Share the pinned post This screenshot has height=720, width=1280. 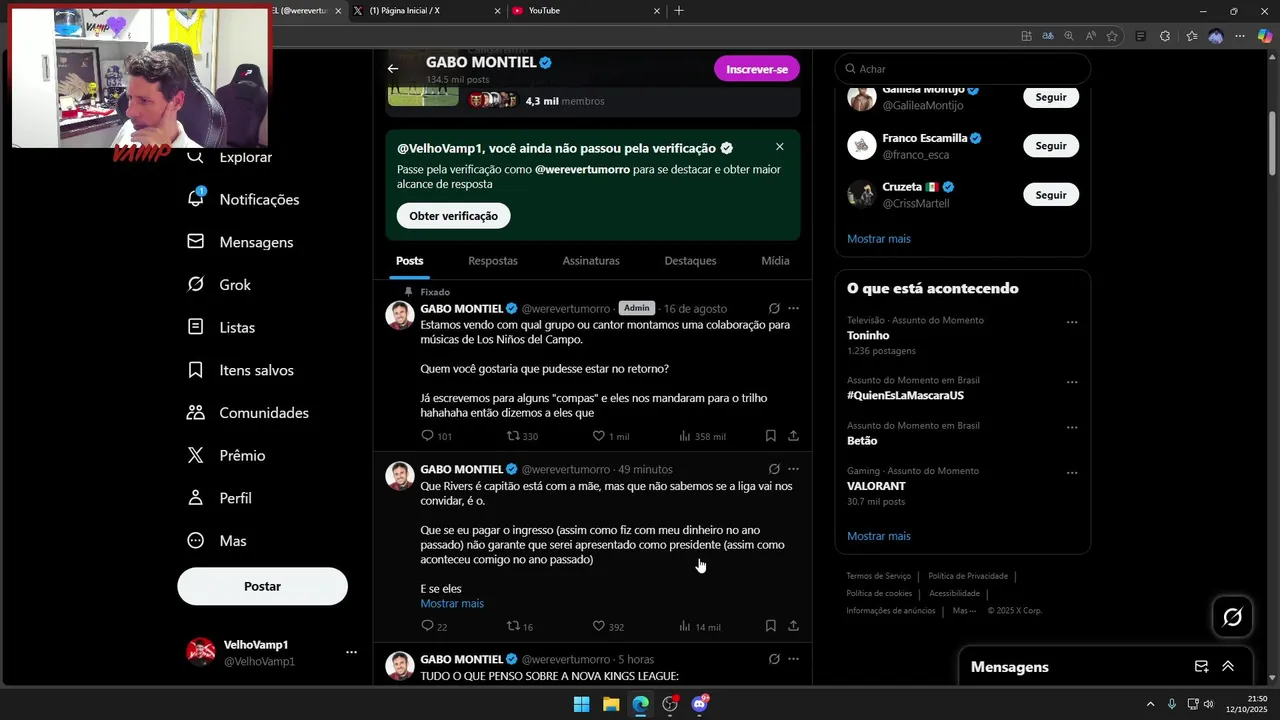(x=793, y=436)
